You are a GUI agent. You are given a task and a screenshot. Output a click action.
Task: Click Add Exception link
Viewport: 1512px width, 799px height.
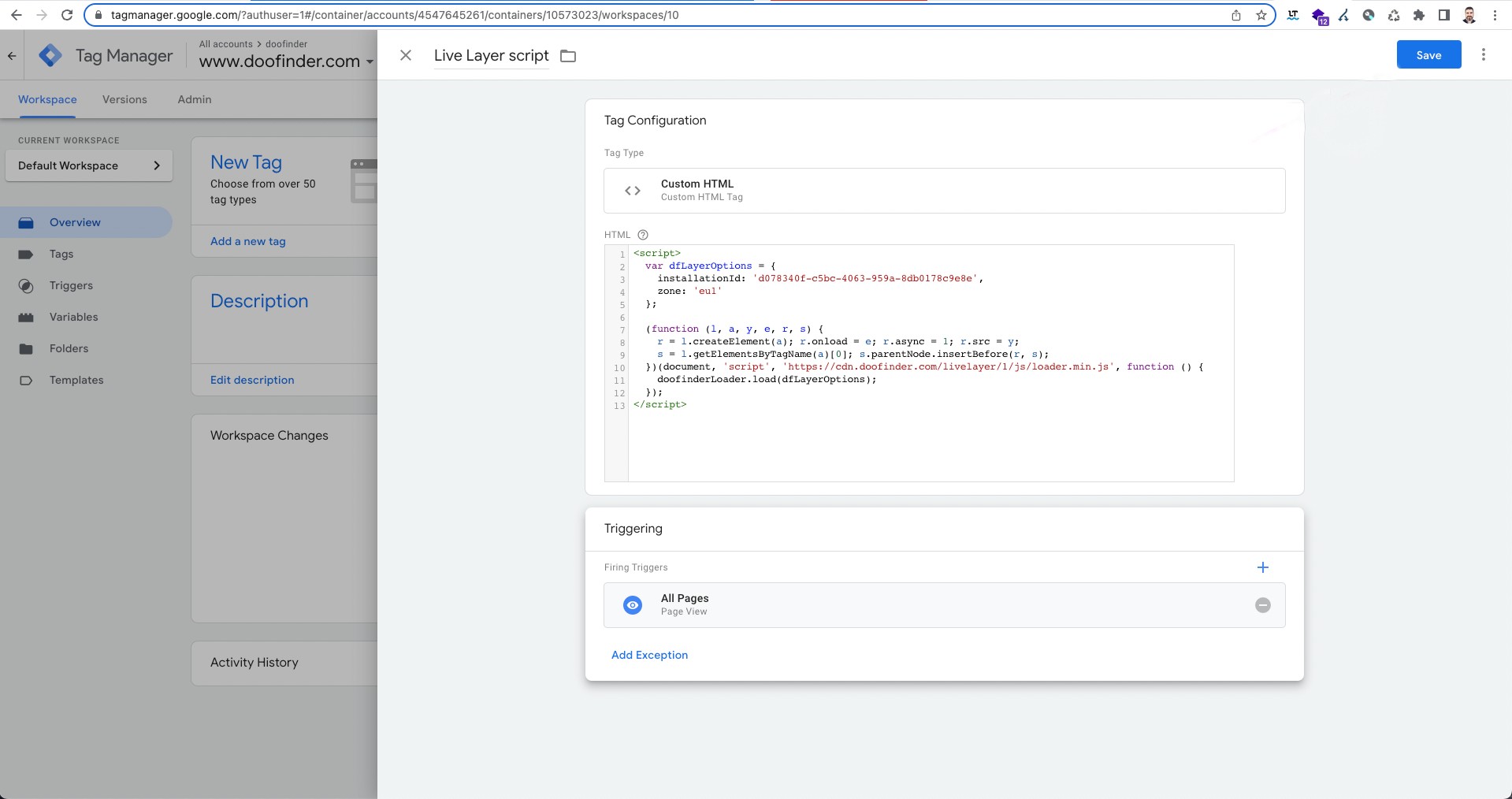click(x=649, y=655)
